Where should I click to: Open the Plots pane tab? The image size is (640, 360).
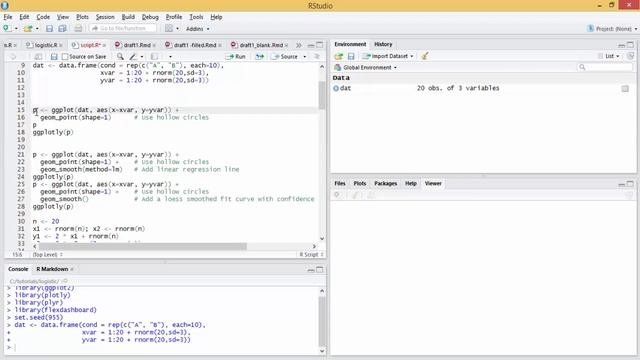point(360,183)
